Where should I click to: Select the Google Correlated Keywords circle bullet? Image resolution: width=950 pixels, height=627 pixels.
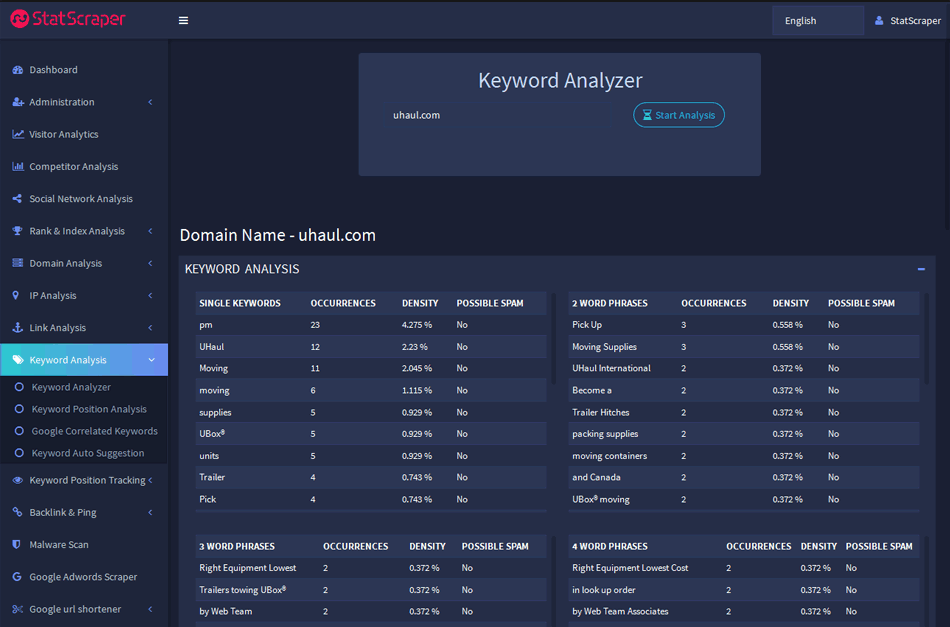(x=19, y=431)
